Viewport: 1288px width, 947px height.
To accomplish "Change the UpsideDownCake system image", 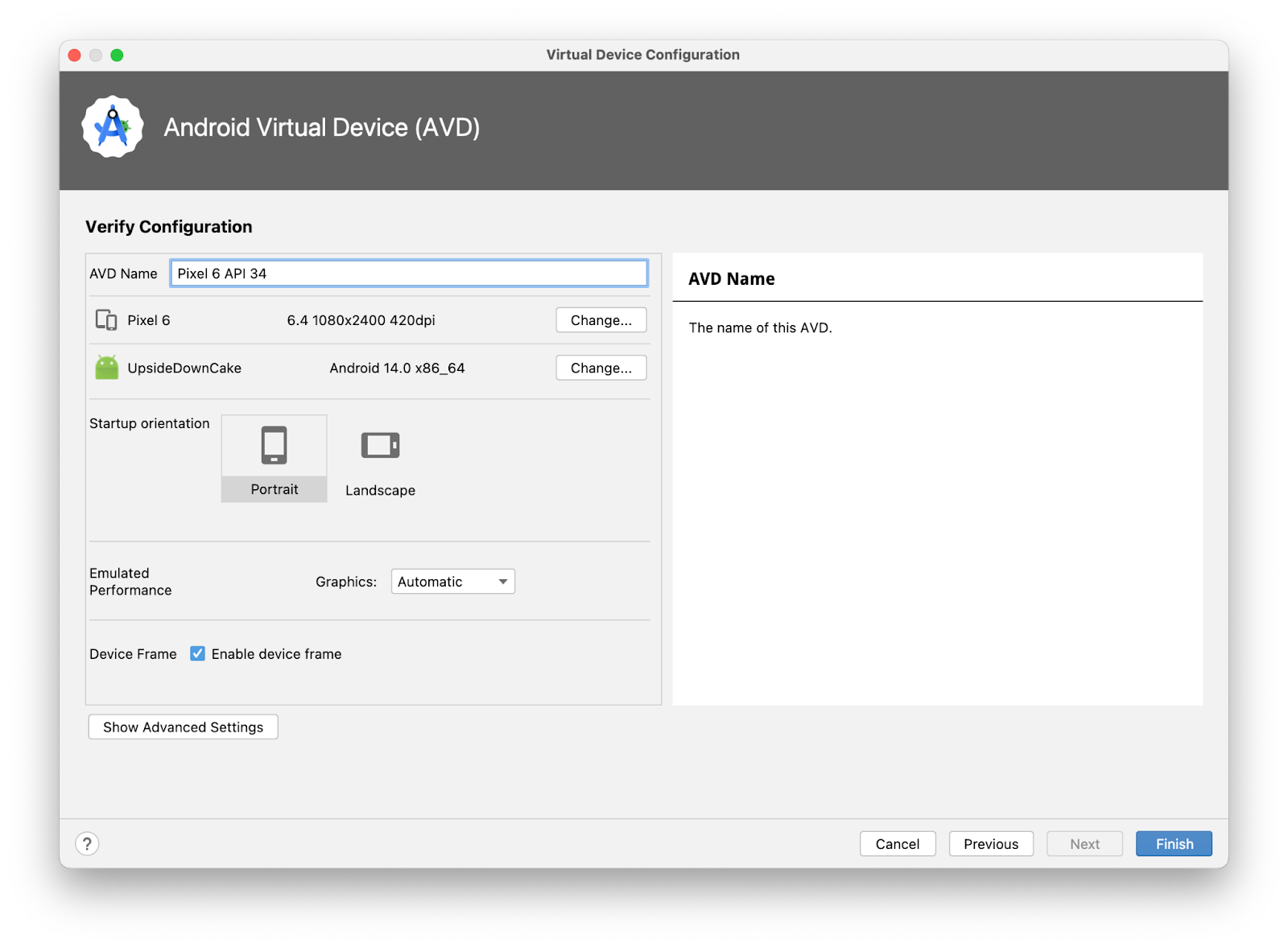I will coord(601,368).
